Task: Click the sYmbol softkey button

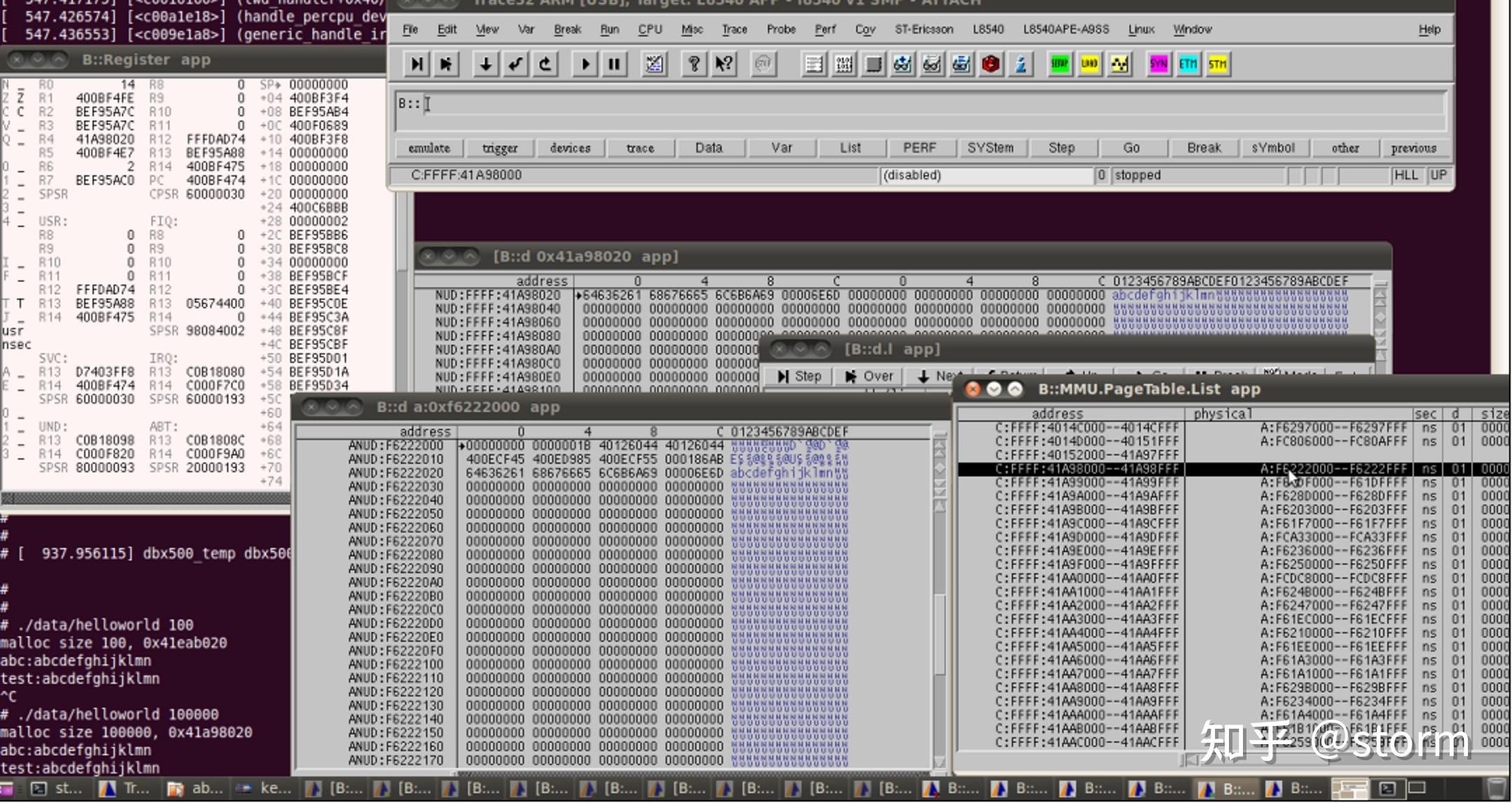Action: click(x=1272, y=148)
